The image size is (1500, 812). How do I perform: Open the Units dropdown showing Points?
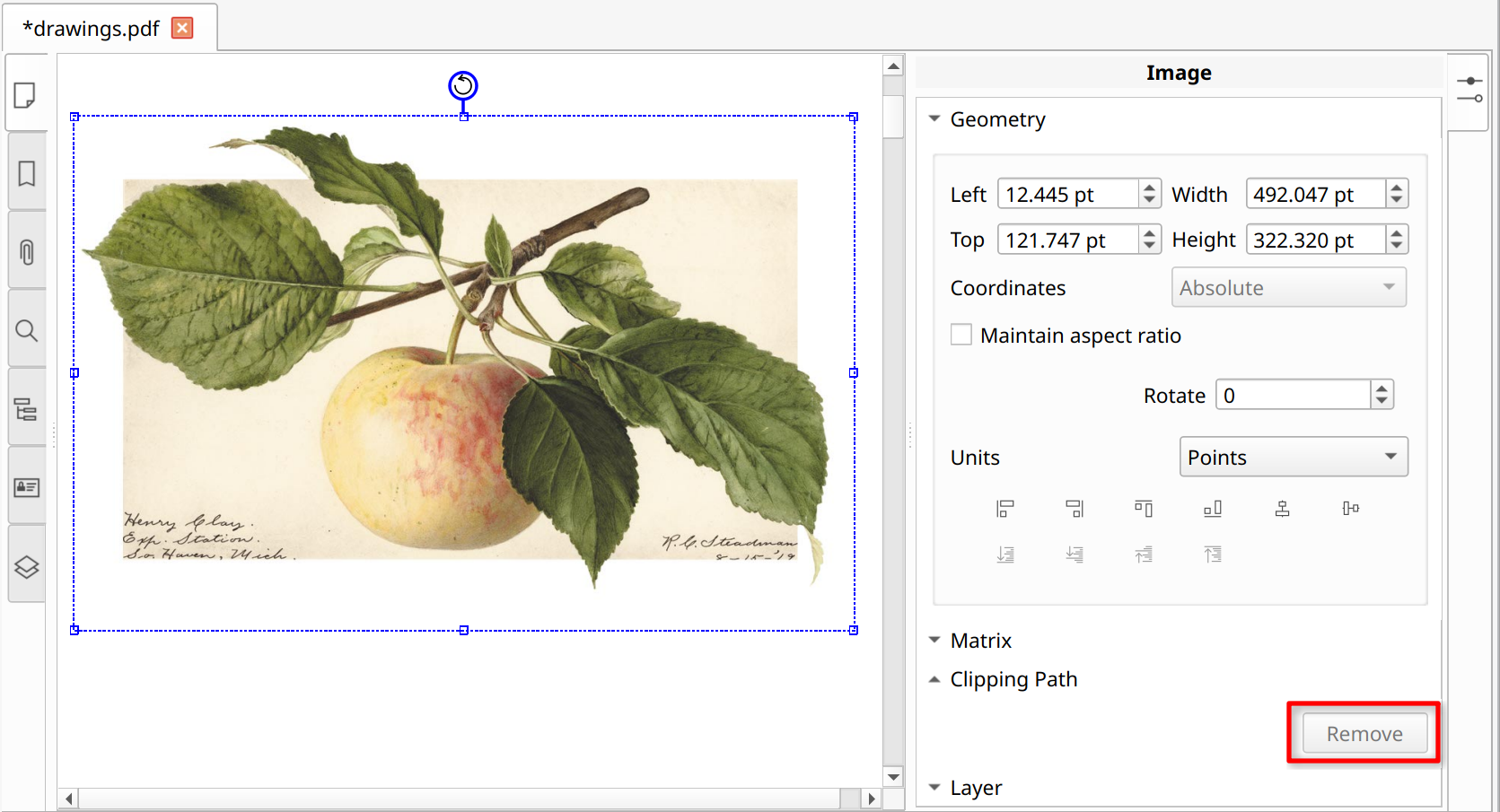[1294, 457]
